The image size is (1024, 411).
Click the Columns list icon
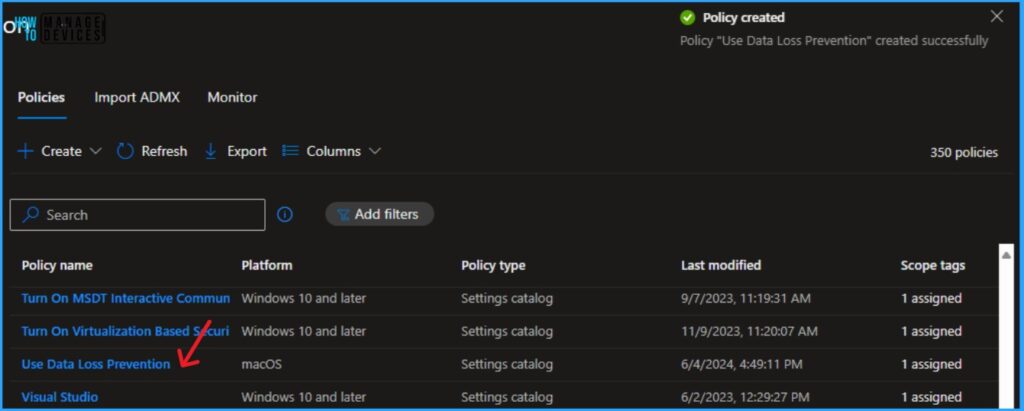click(290, 151)
